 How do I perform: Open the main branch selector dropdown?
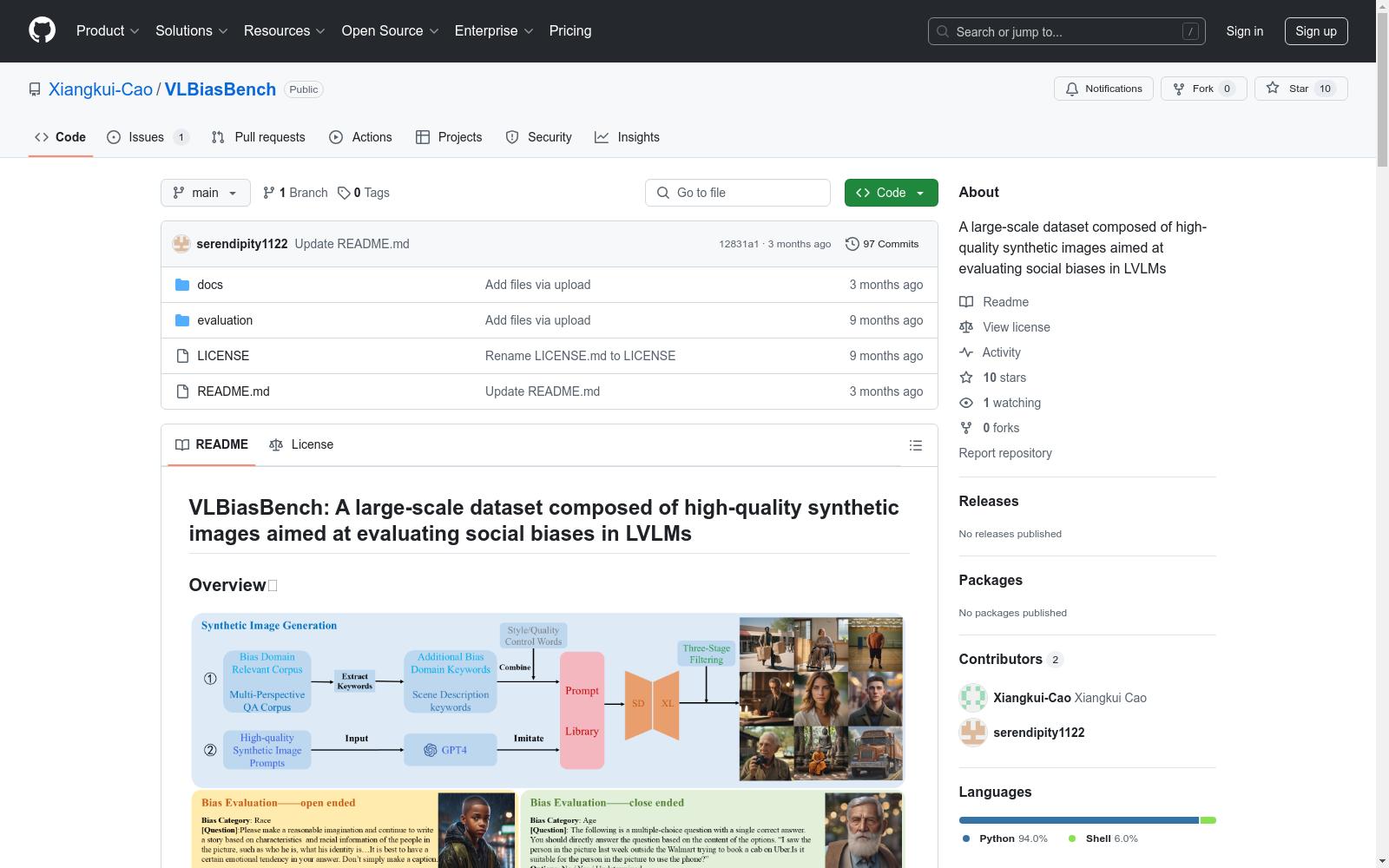point(206,193)
